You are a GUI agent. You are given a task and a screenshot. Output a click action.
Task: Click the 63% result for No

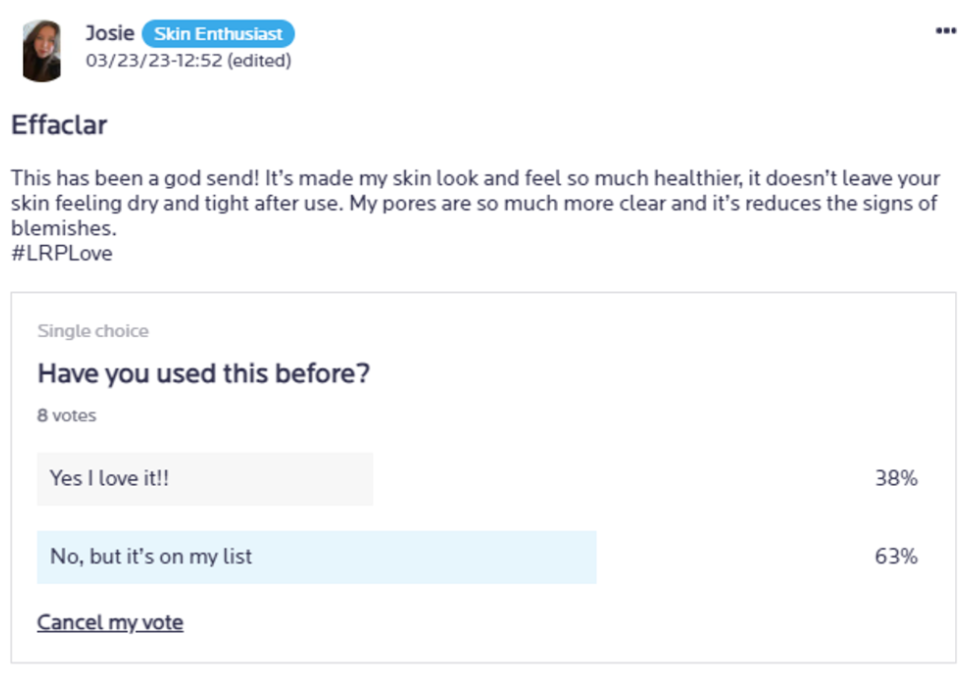tap(895, 556)
